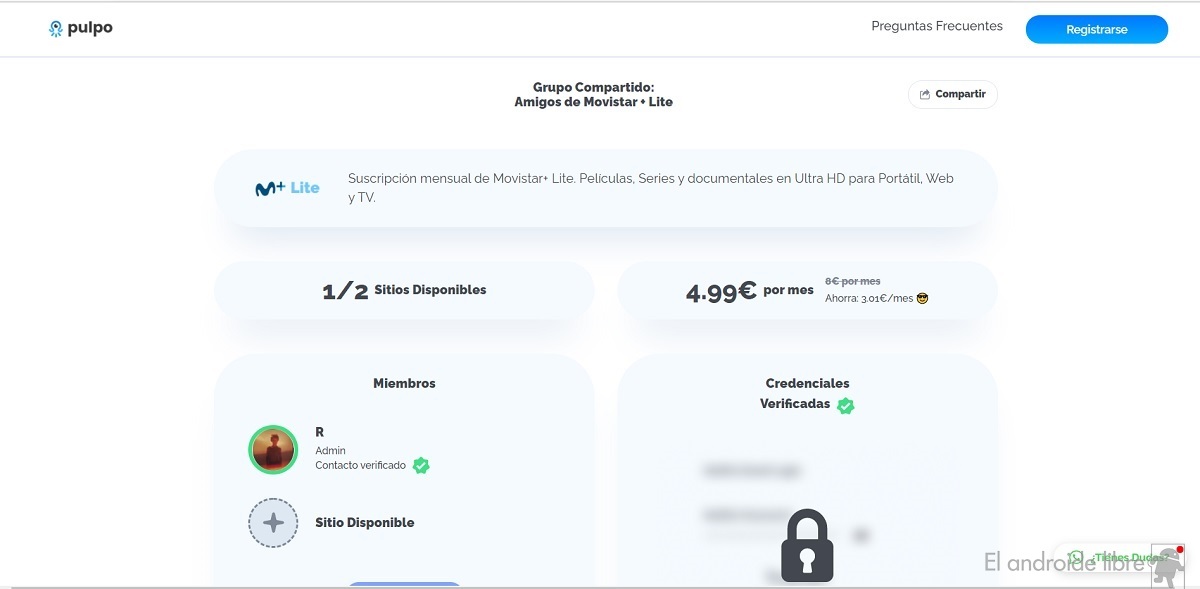Click the Suscripción mensual description text
Image resolution: width=1200 pixels, height=589 pixels.
point(651,188)
